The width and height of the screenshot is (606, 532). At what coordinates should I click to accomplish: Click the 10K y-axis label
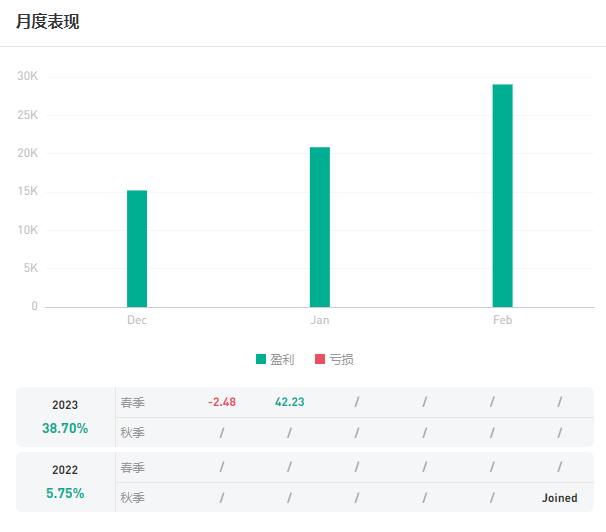tap(27, 230)
